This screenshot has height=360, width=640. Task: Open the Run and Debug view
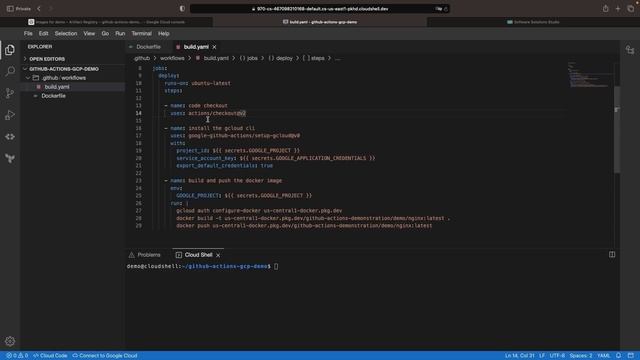(10, 115)
